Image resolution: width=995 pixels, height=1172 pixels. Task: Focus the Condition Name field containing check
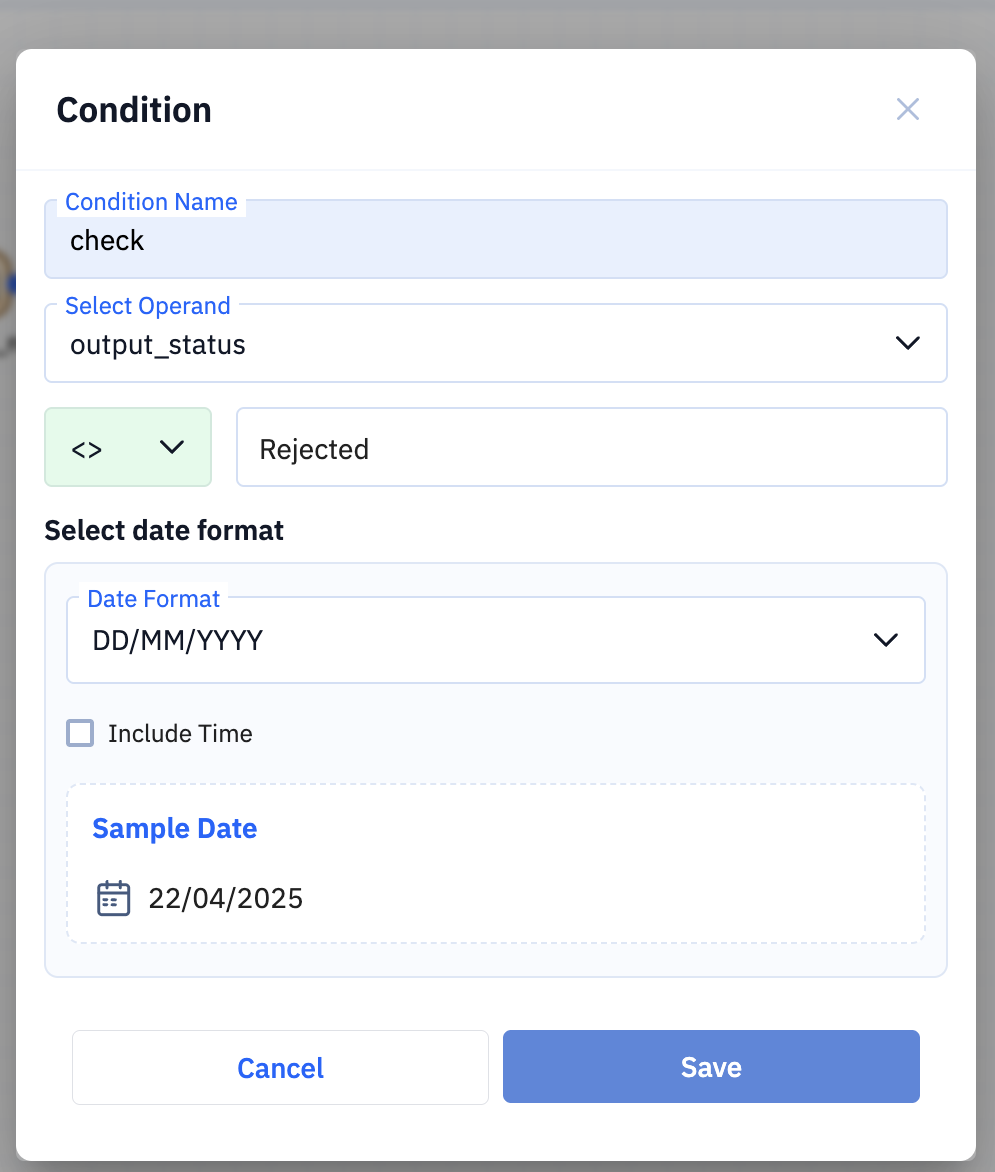[x=496, y=239]
